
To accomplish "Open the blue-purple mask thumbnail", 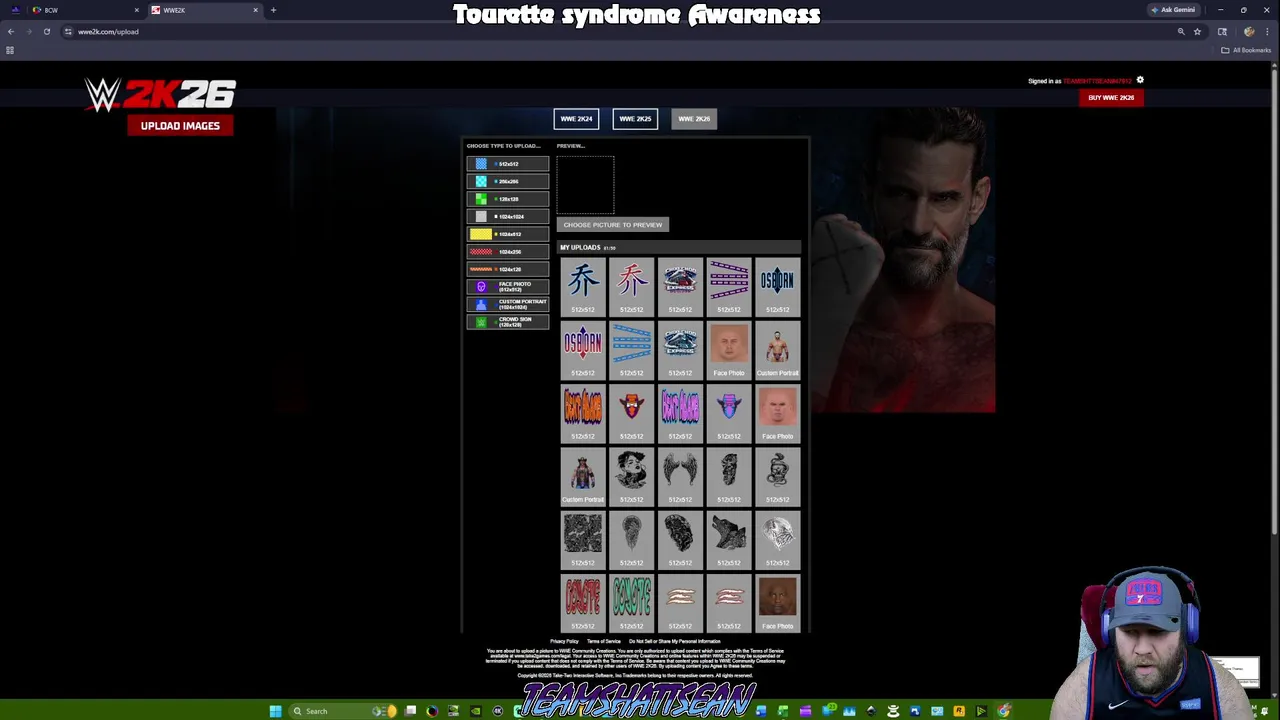I will coord(729,412).
